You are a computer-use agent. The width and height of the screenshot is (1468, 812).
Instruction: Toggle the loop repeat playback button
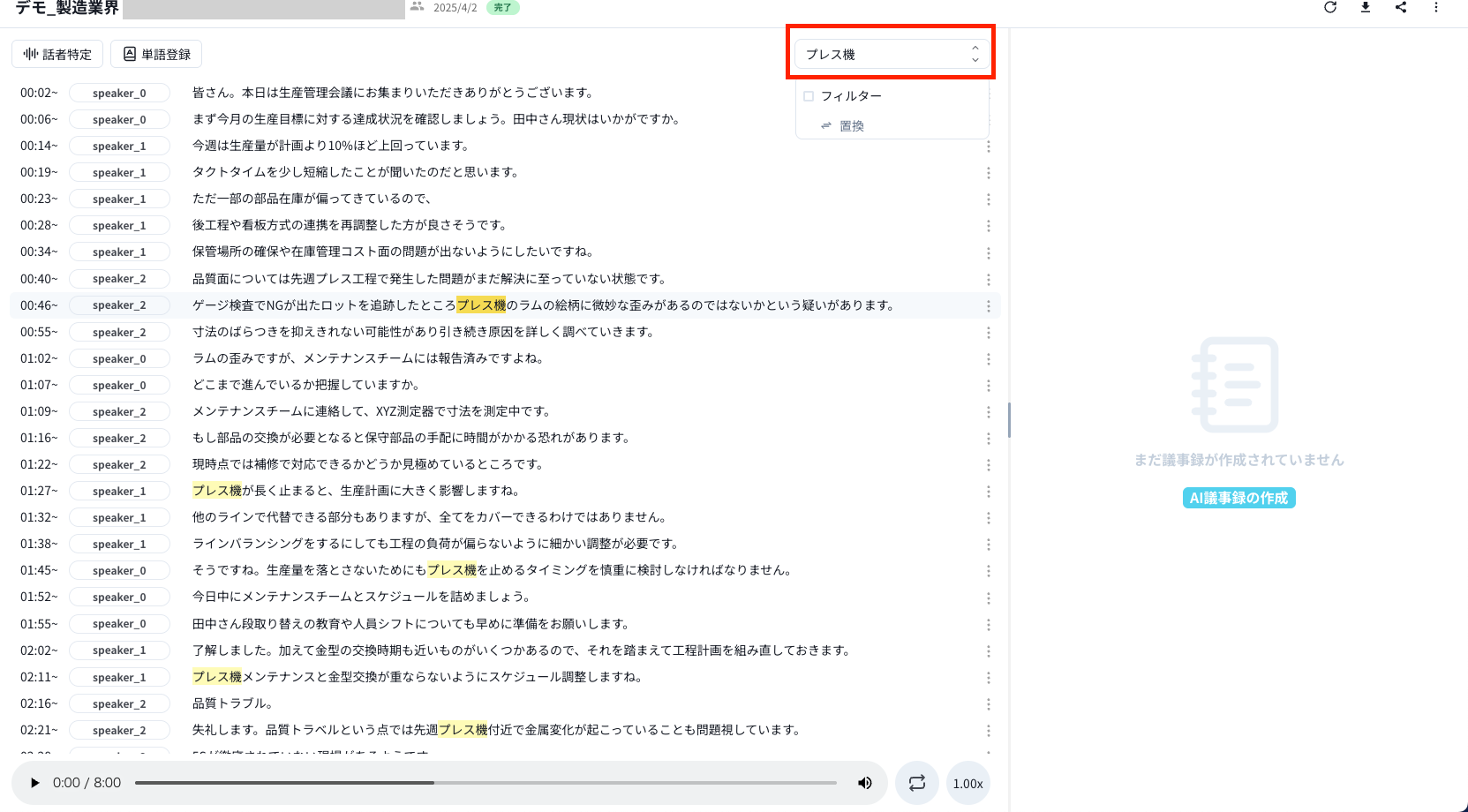[x=917, y=783]
